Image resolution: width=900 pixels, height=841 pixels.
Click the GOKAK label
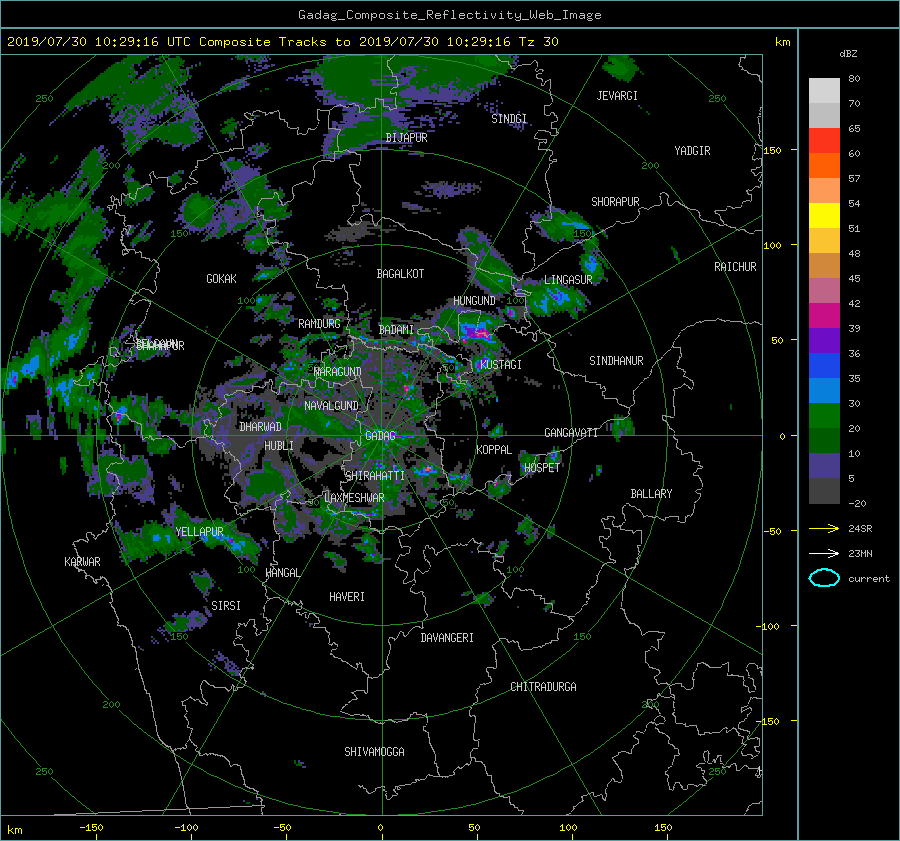(221, 279)
